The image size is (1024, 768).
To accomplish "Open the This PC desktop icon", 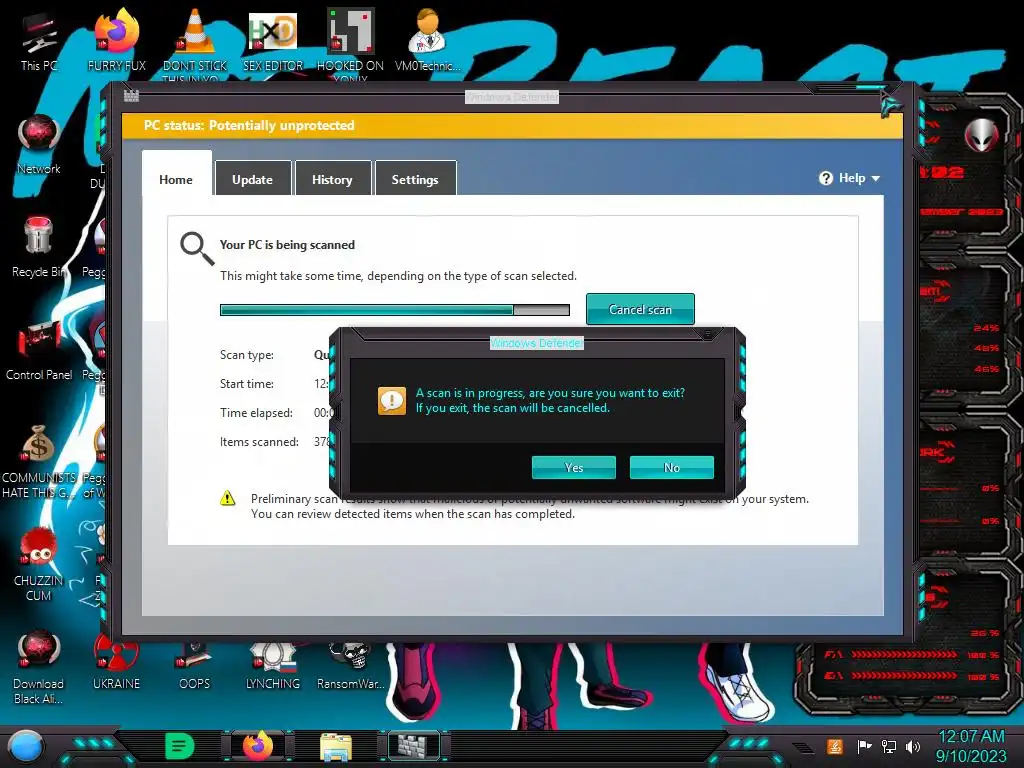I will [x=39, y=40].
